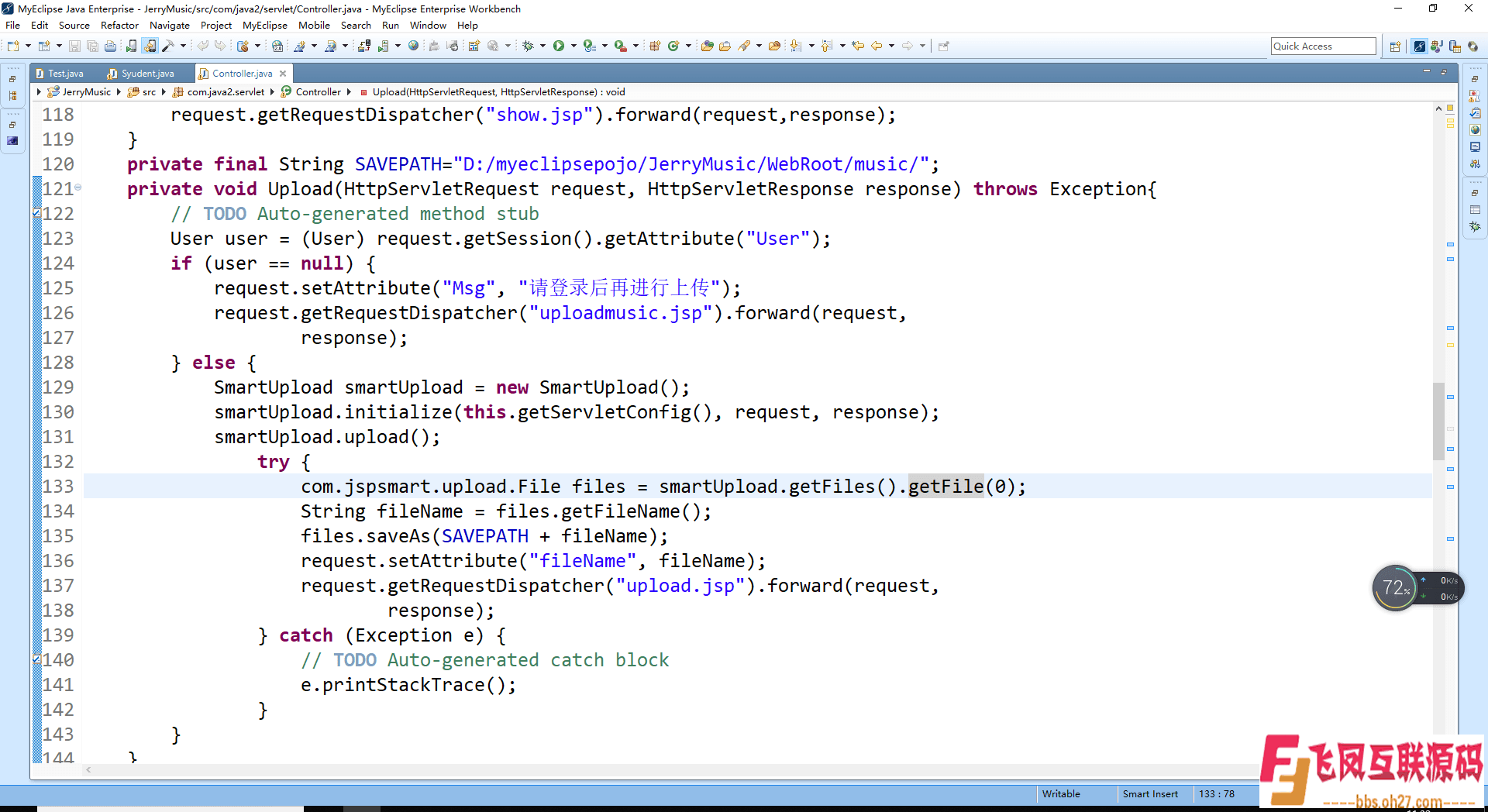This screenshot has height=812, width=1488.
Task: Click the green Run play button
Action: 558,46
